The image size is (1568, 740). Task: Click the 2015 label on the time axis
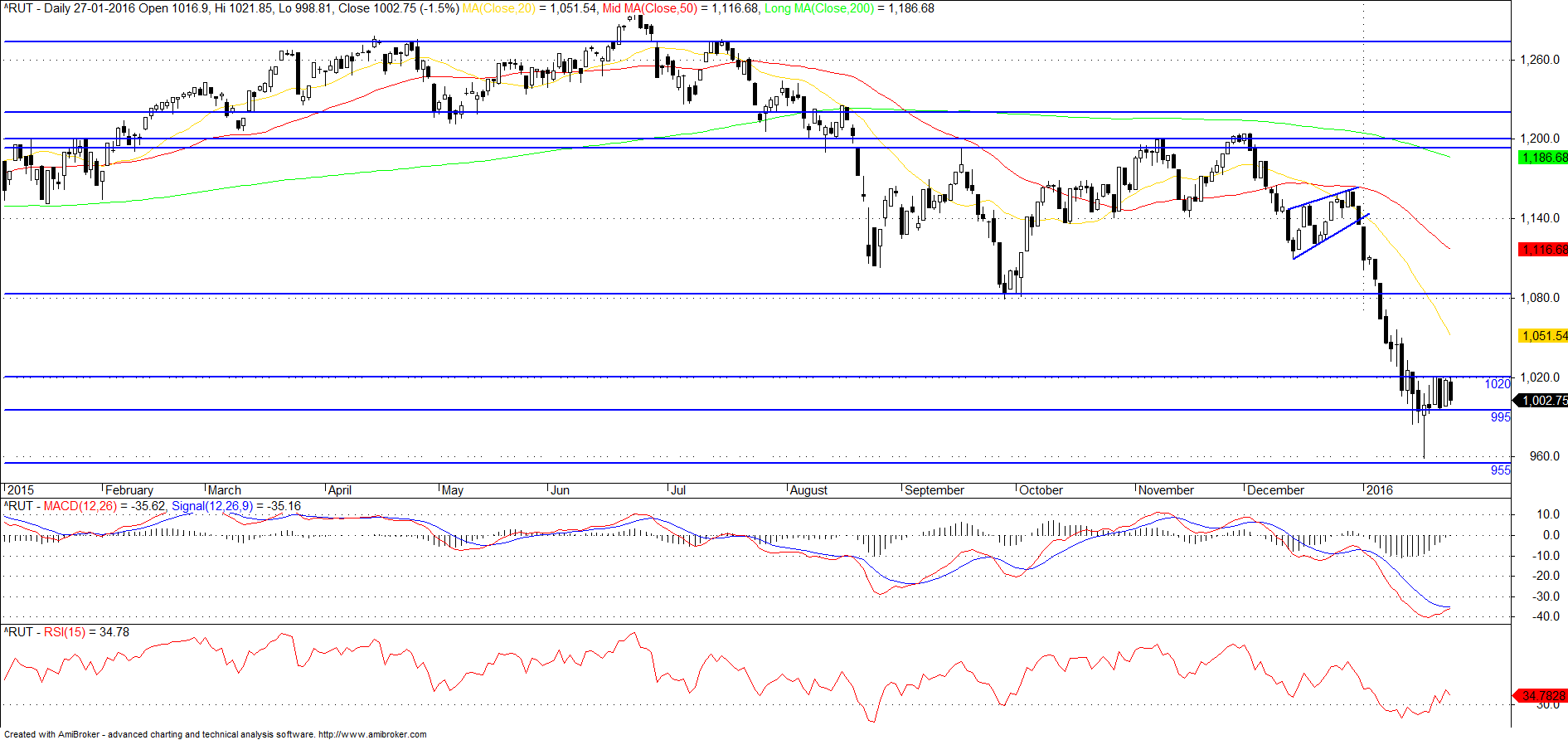click(x=21, y=490)
